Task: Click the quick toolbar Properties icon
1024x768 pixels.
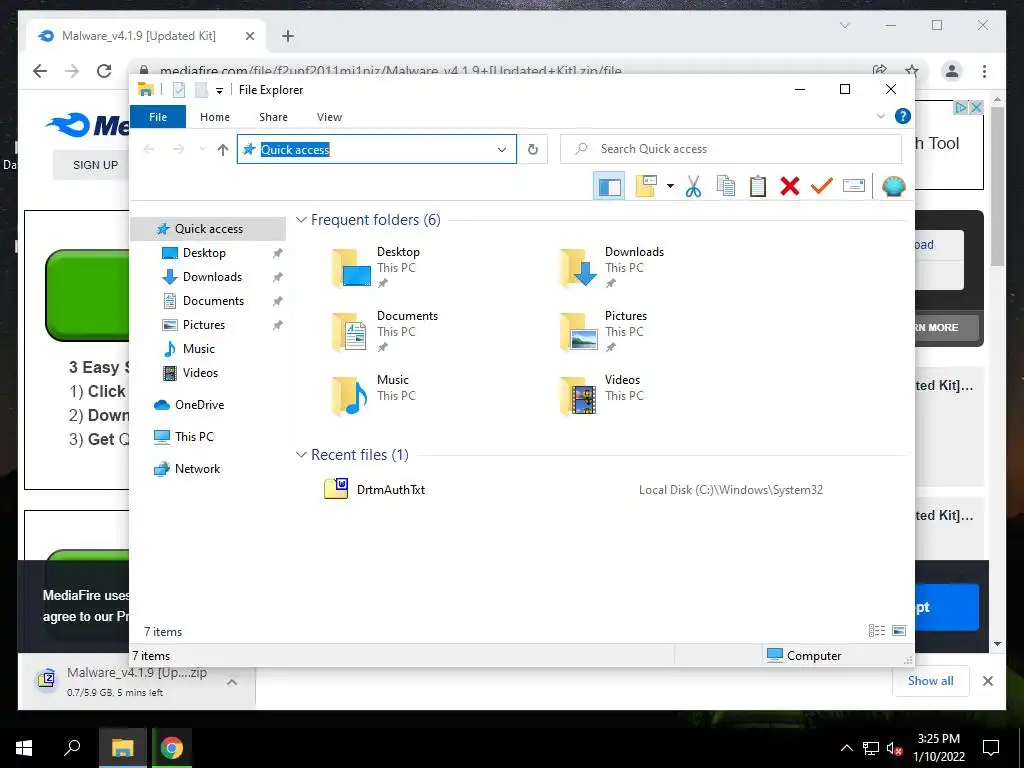Action: pos(178,89)
